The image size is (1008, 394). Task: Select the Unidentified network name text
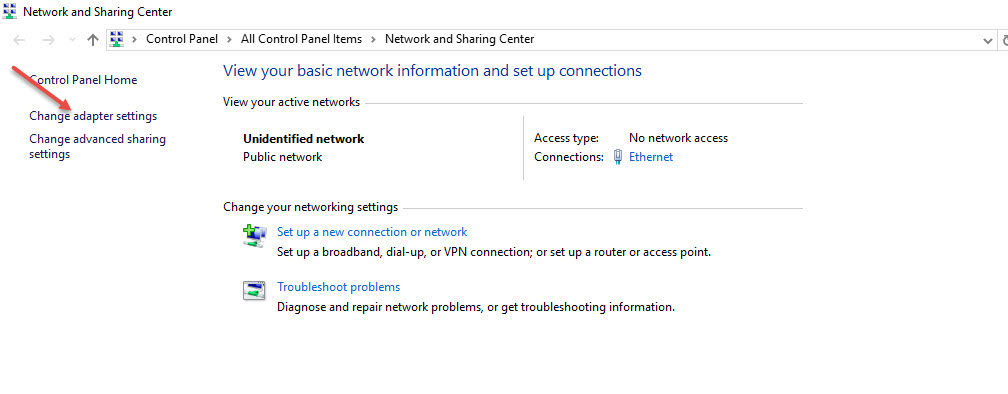(303, 139)
